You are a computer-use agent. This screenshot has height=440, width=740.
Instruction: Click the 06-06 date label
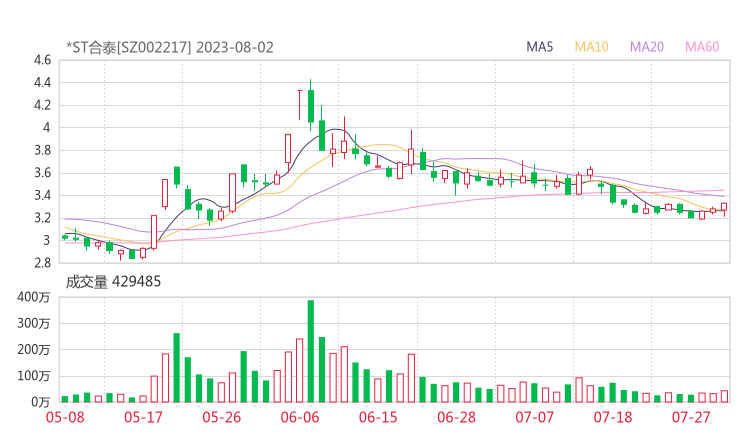[x=300, y=417]
